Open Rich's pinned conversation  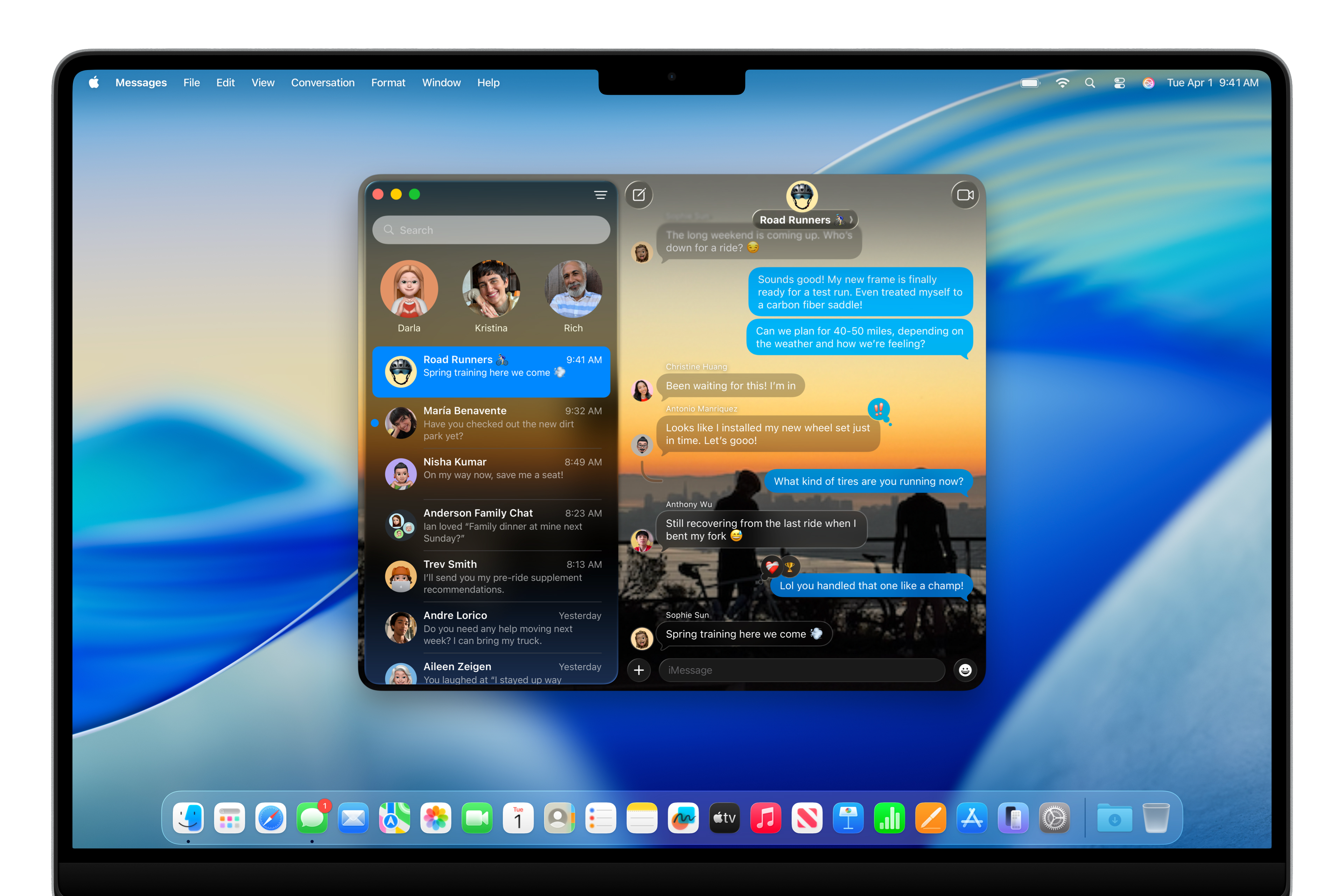click(x=573, y=288)
